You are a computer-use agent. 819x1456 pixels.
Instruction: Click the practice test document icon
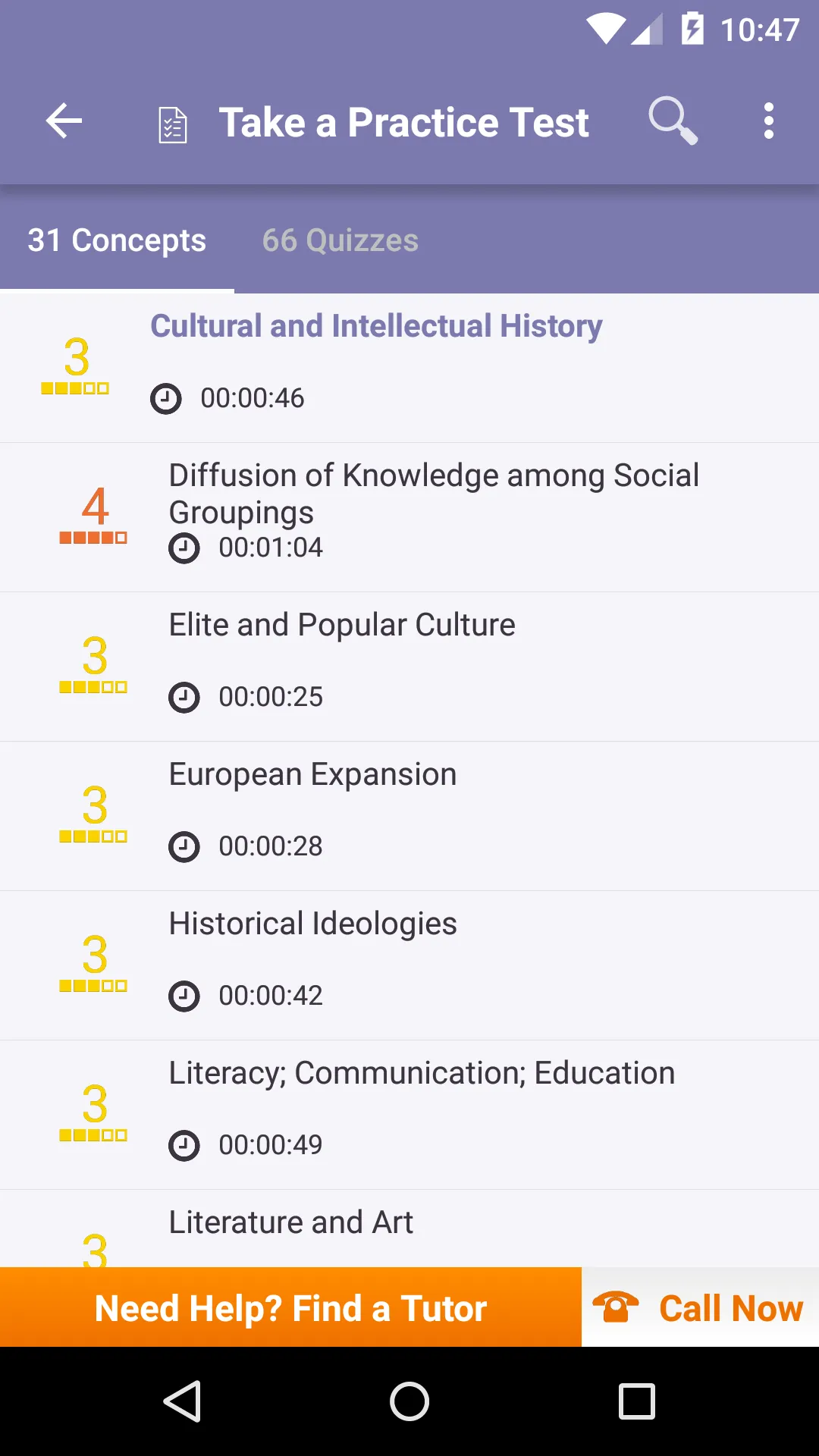[173, 125]
